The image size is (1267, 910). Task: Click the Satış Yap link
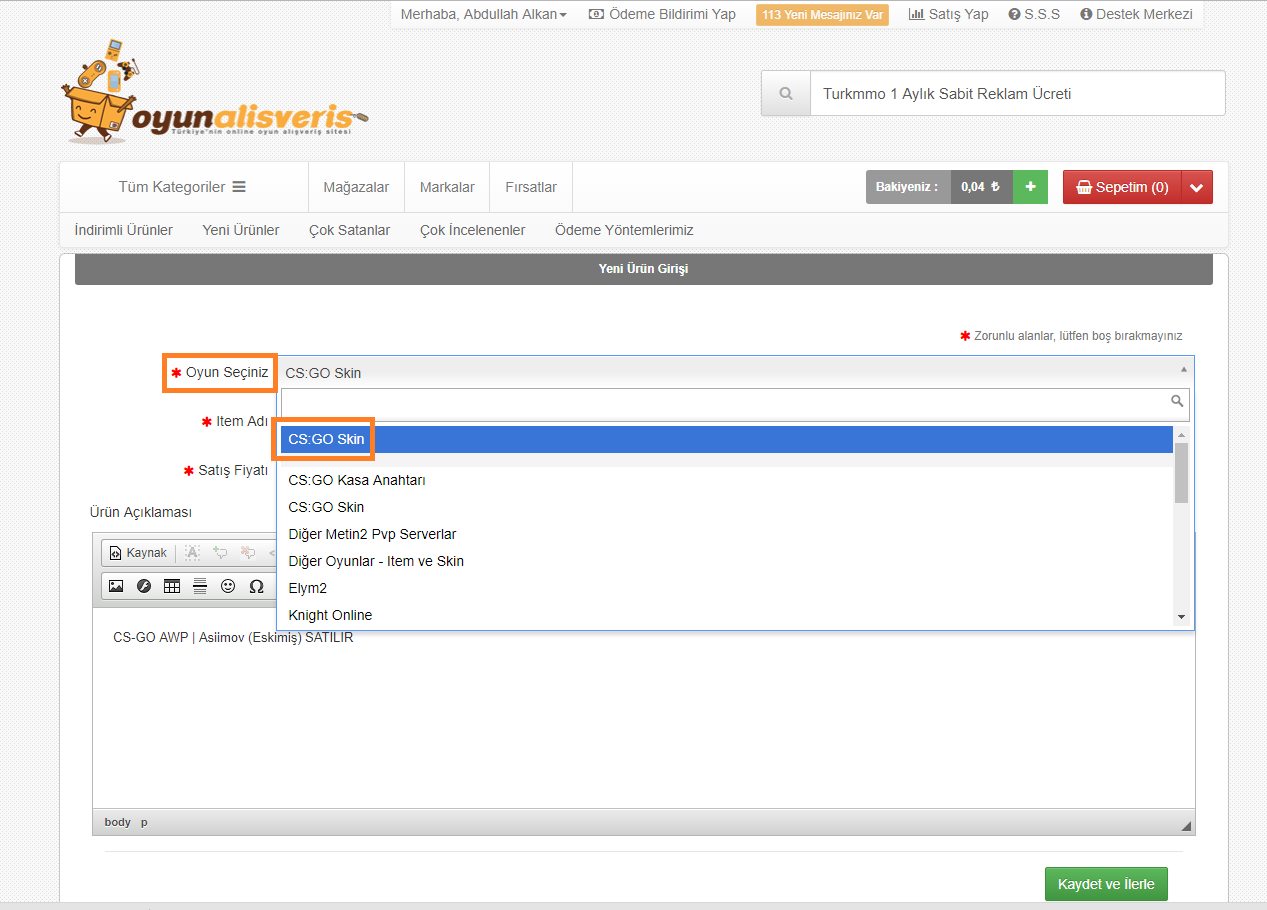948,14
